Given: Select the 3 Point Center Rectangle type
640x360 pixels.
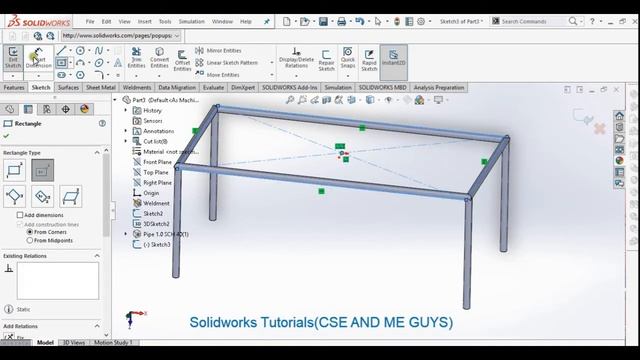Looking at the screenshot, I should 42,196.
